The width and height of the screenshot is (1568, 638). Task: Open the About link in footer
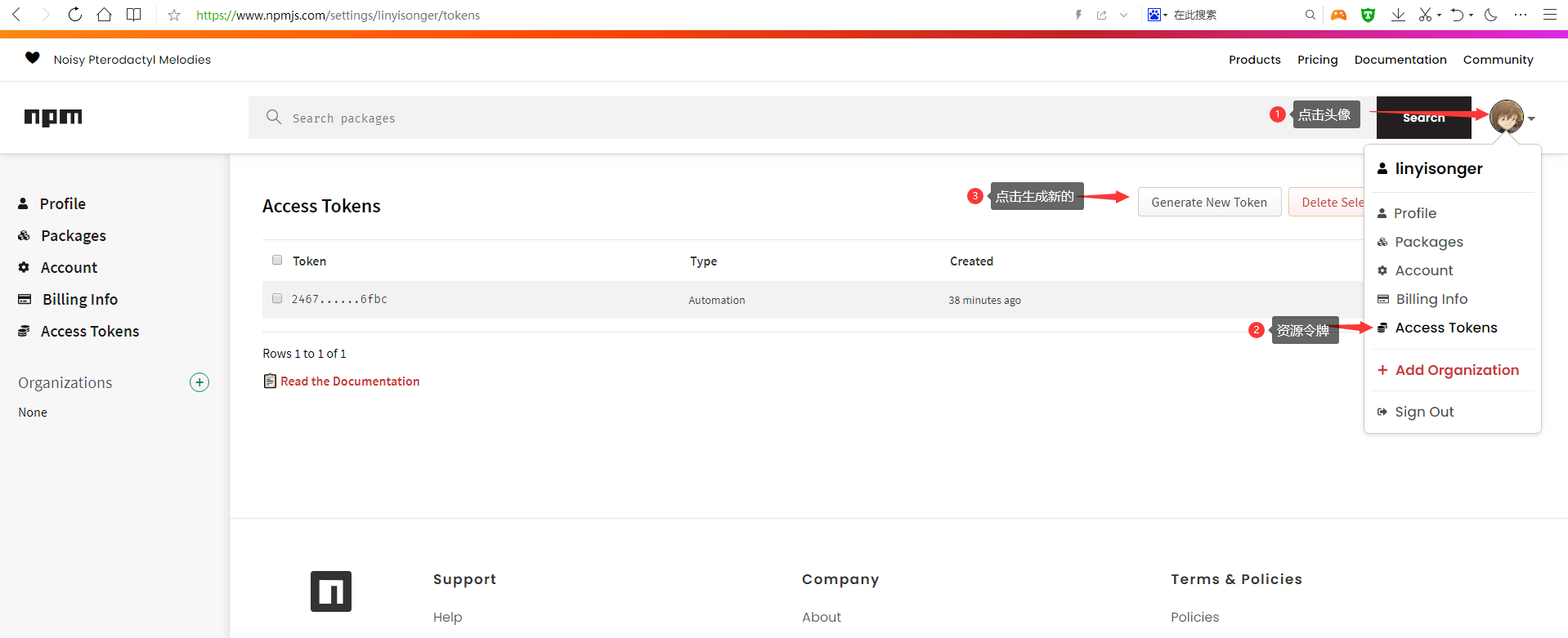(x=821, y=617)
